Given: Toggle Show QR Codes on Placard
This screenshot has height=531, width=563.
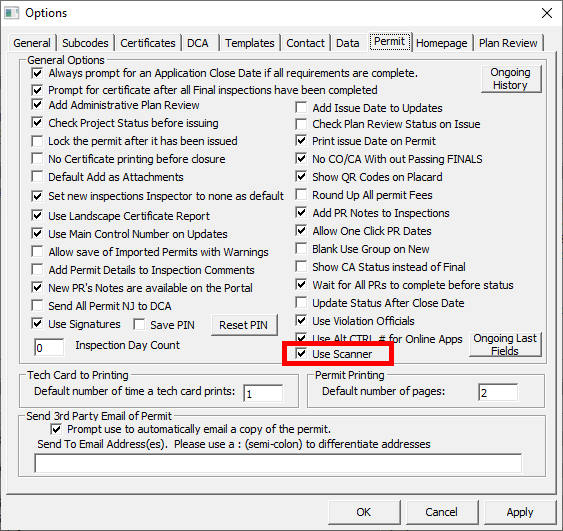Looking at the screenshot, I should tap(301, 177).
